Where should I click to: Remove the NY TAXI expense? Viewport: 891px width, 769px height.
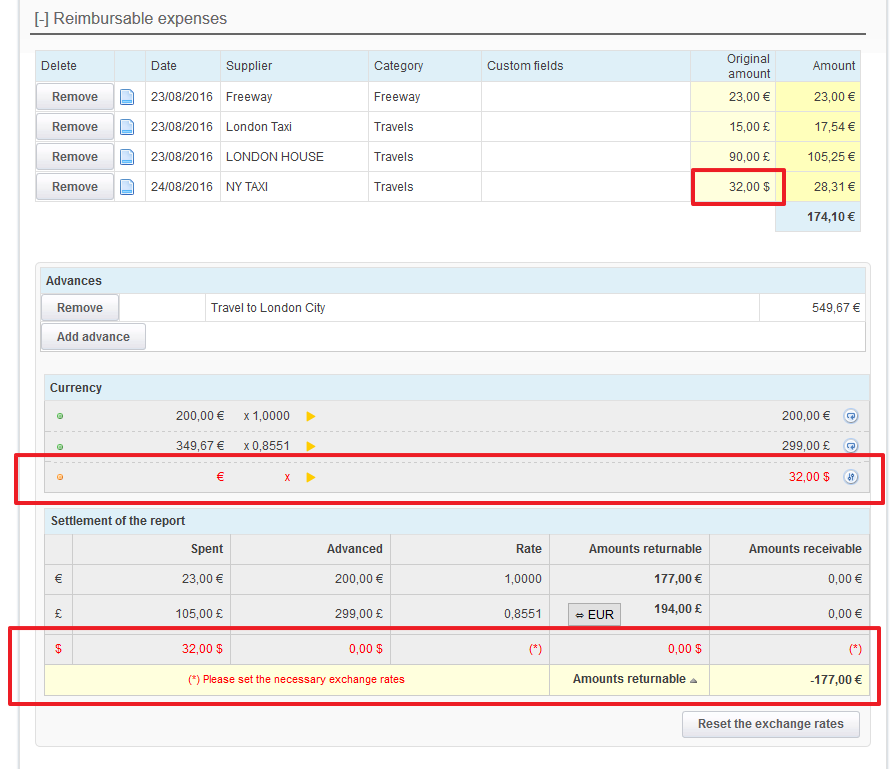75,187
